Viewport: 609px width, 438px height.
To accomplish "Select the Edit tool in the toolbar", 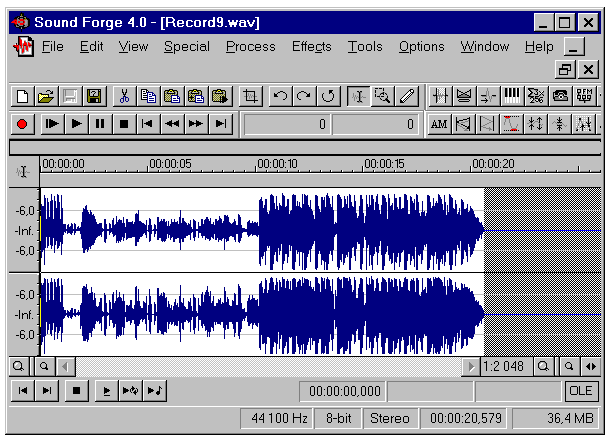I will pyautogui.click(x=358, y=96).
